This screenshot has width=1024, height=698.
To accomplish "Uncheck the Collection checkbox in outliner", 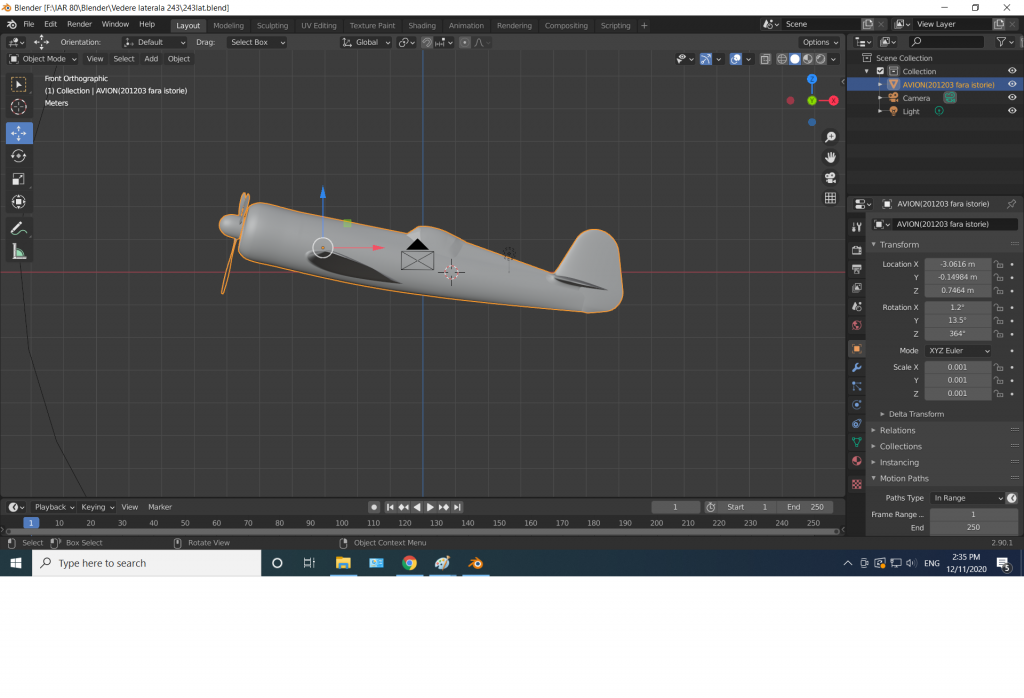I will coord(880,71).
